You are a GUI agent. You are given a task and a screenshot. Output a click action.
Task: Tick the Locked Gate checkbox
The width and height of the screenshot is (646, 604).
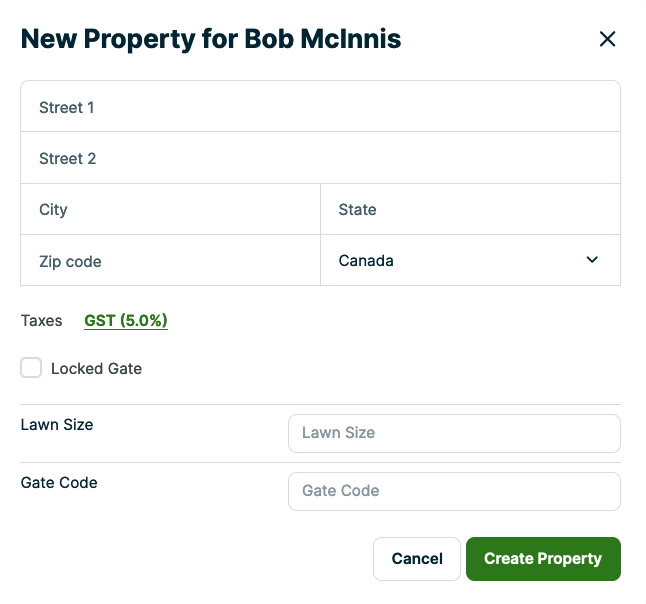(32, 368)
